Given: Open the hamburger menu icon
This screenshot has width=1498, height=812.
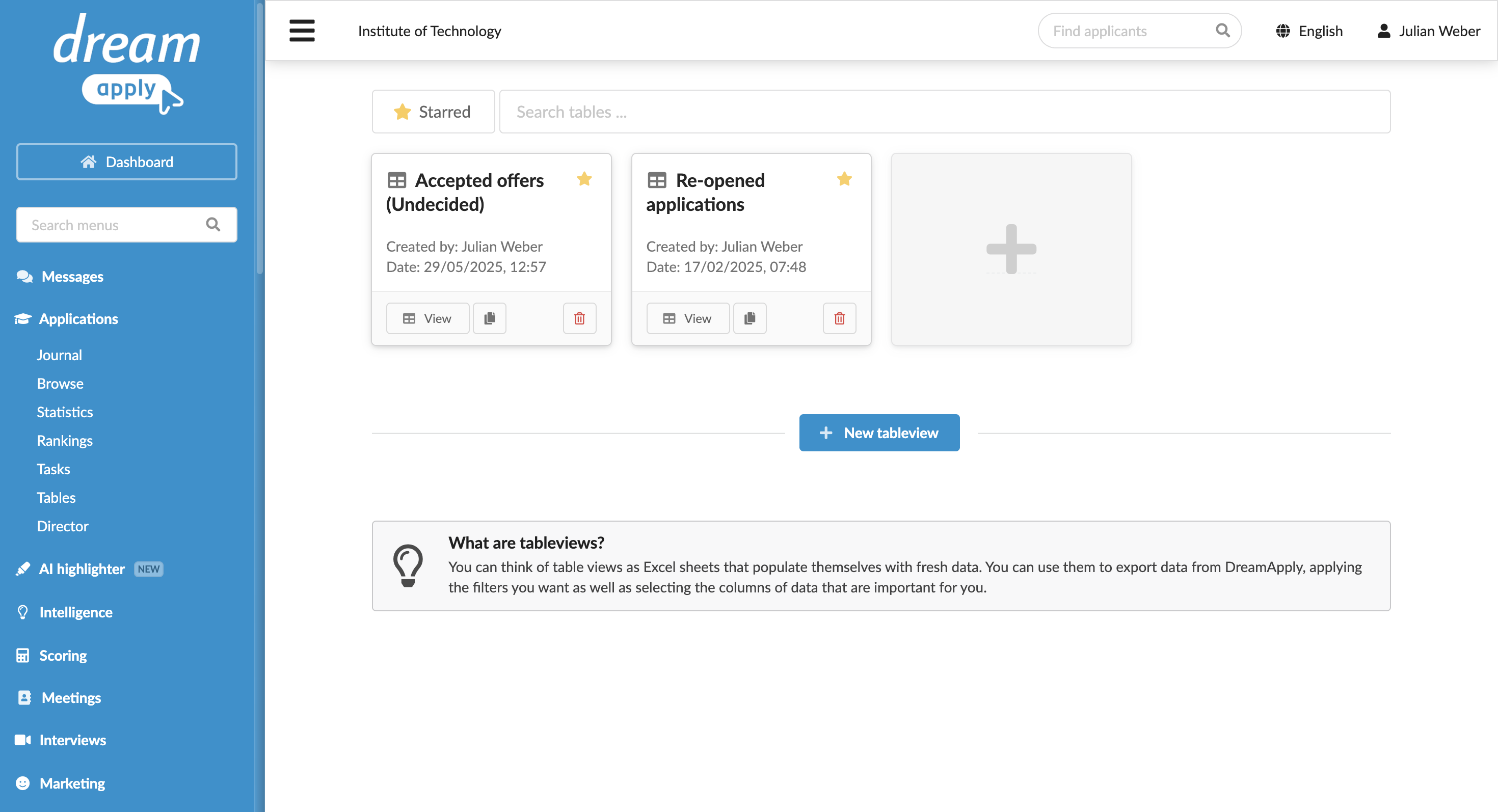Looking at the screenshot, I should tap(302, 31).
